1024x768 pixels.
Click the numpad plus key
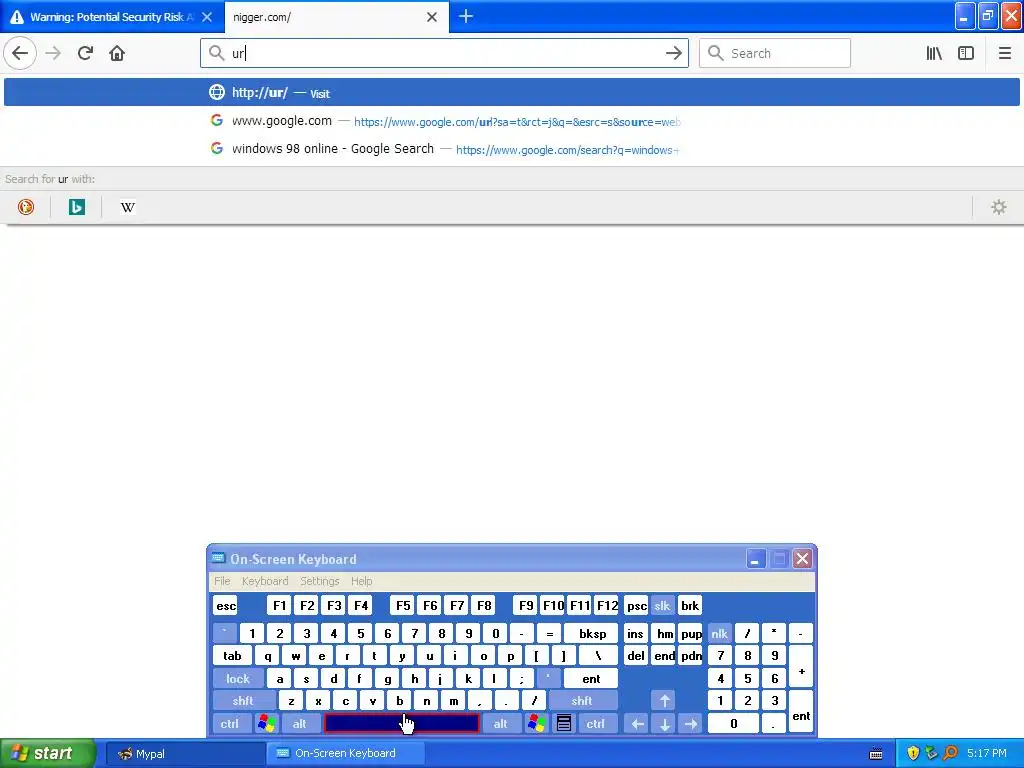[x=801, y=667]
